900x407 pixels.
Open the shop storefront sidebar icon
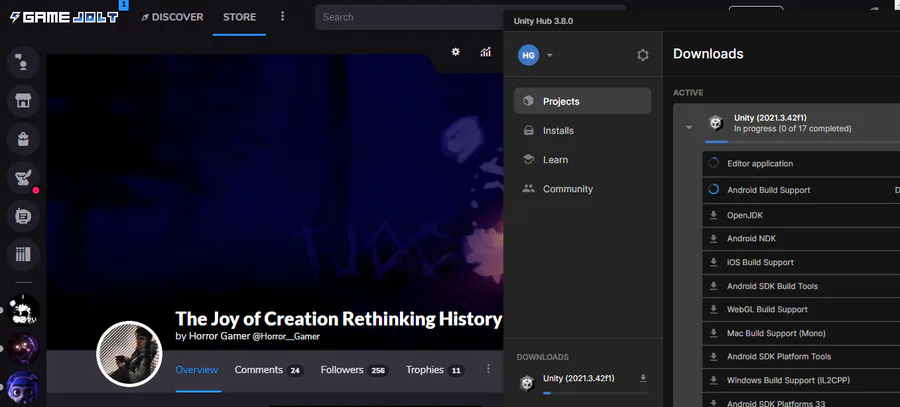(x=23, y=101)
